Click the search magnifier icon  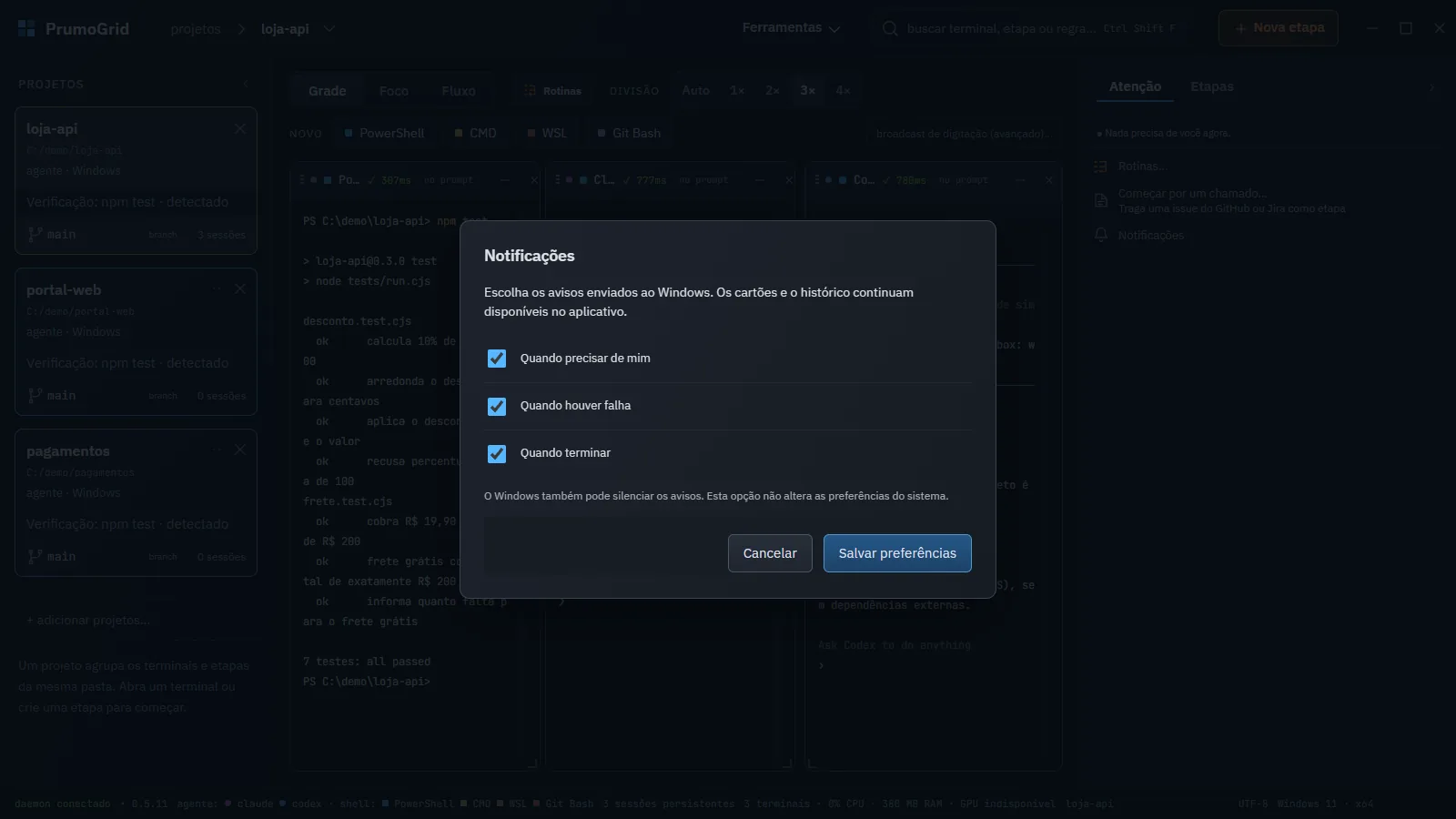coord(890,28)
